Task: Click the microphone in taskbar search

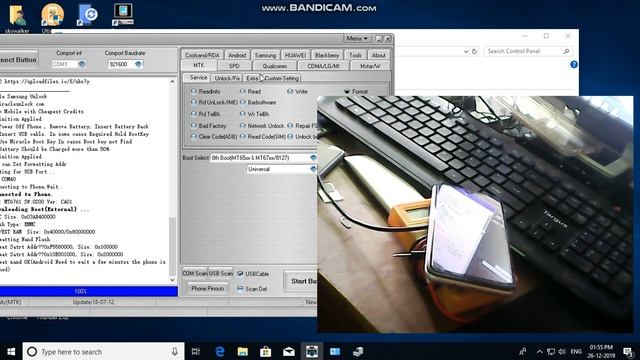Action: [175, 351]
